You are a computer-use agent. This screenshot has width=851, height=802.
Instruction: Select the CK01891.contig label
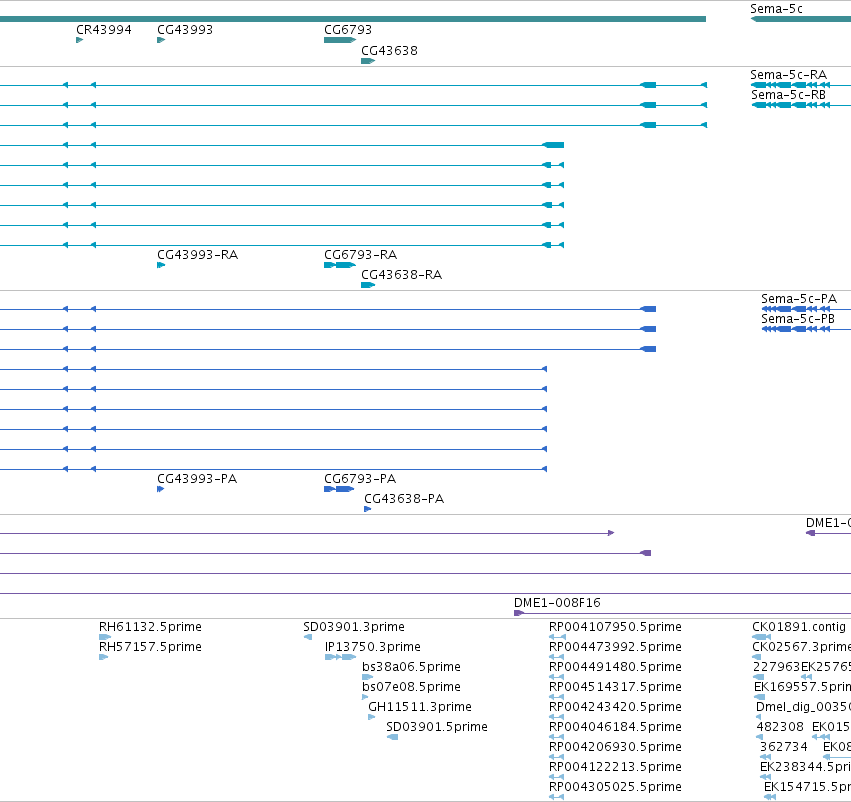coord(799,627)
